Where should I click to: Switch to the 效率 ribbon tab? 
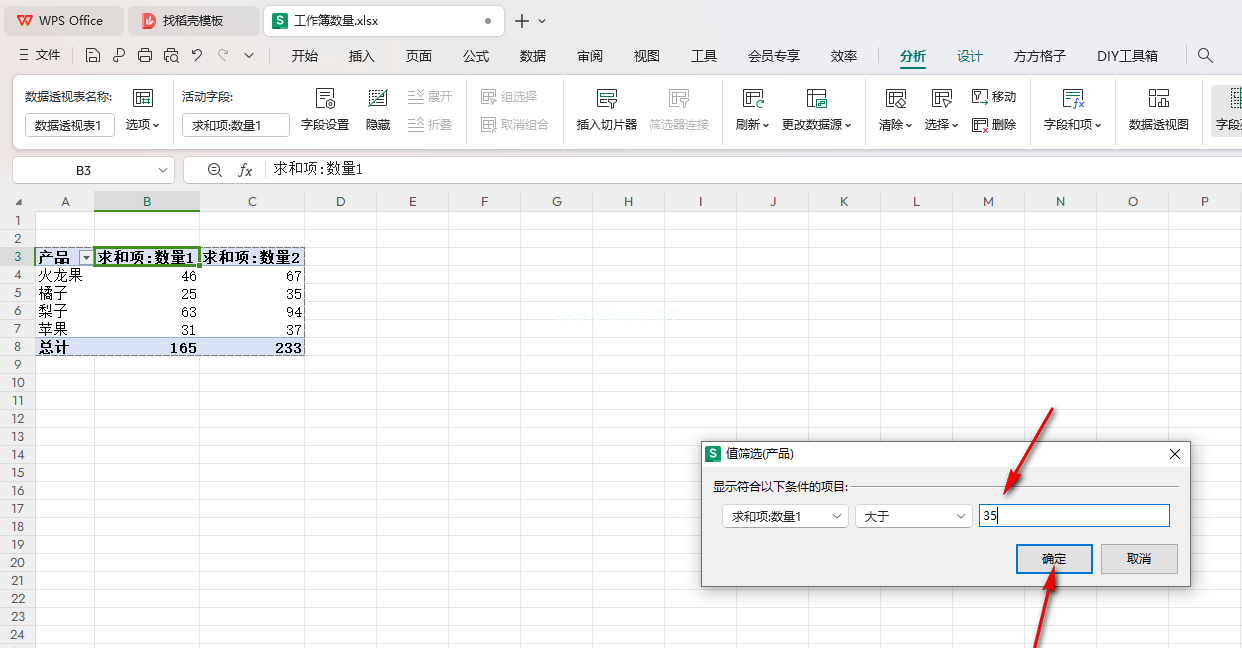click(844, 56)
